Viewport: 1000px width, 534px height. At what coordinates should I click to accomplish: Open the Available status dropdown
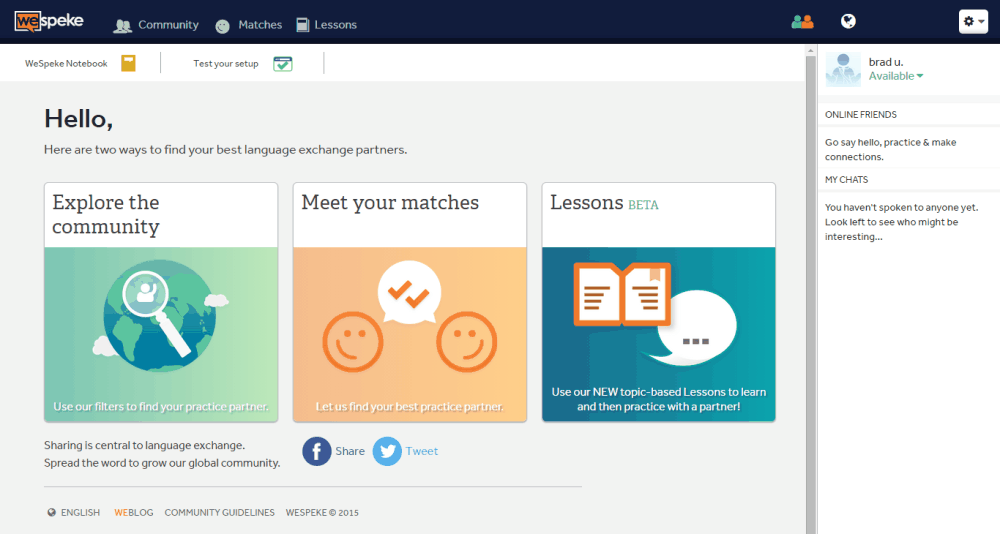tap(895, 76)
